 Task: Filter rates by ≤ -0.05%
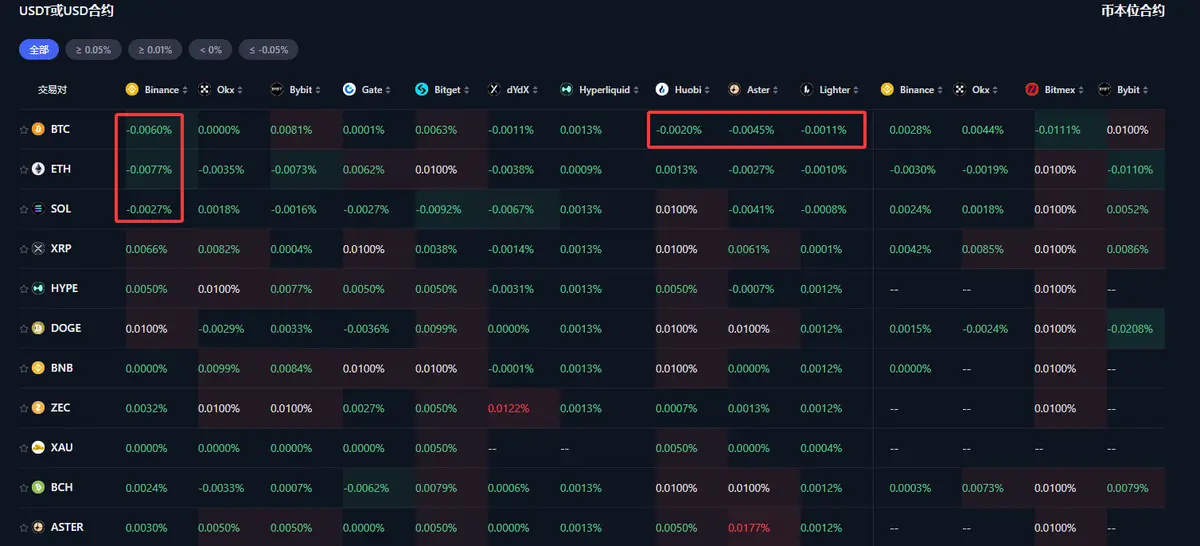click(x=268, y=49)
